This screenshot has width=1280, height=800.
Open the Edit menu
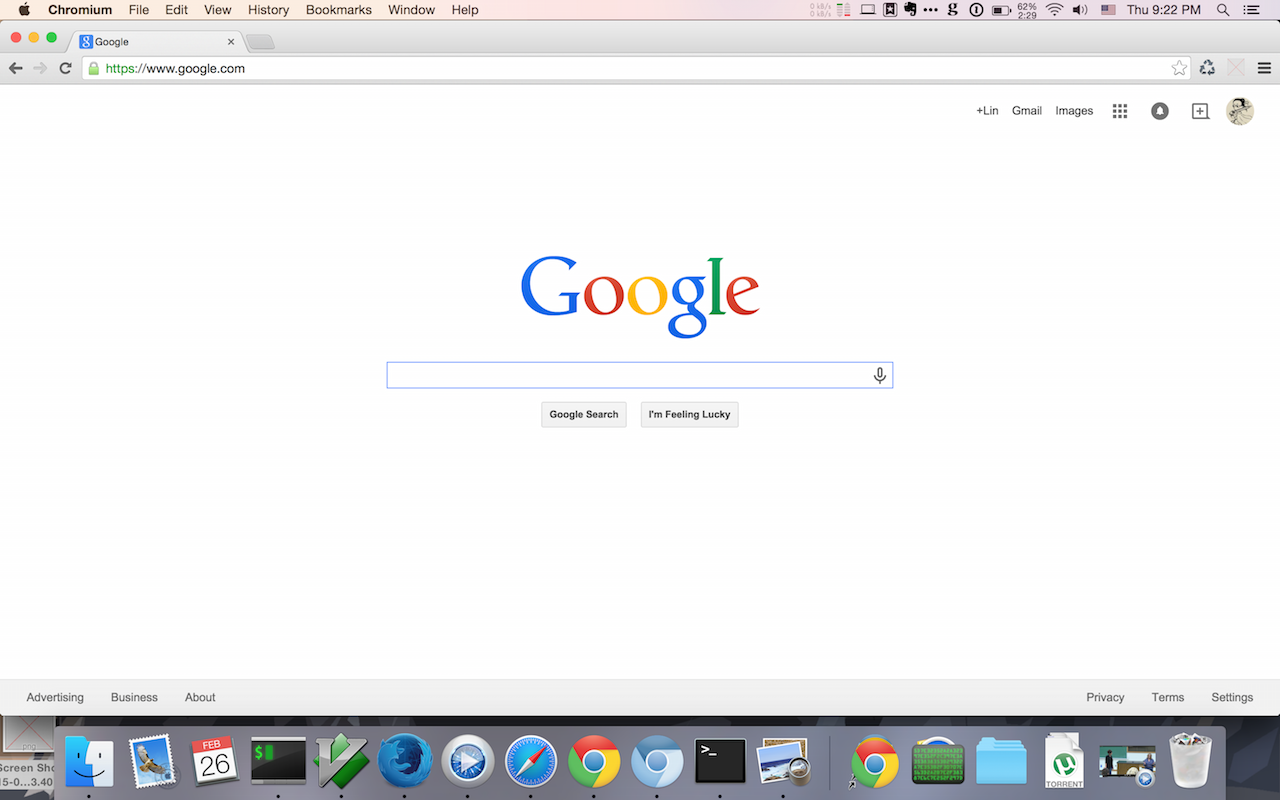click(177, 10)
